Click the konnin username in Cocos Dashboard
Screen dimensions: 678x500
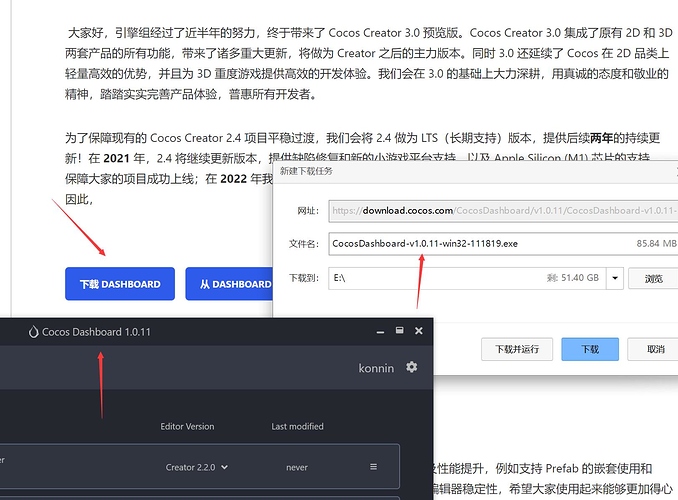pos(376,369)
